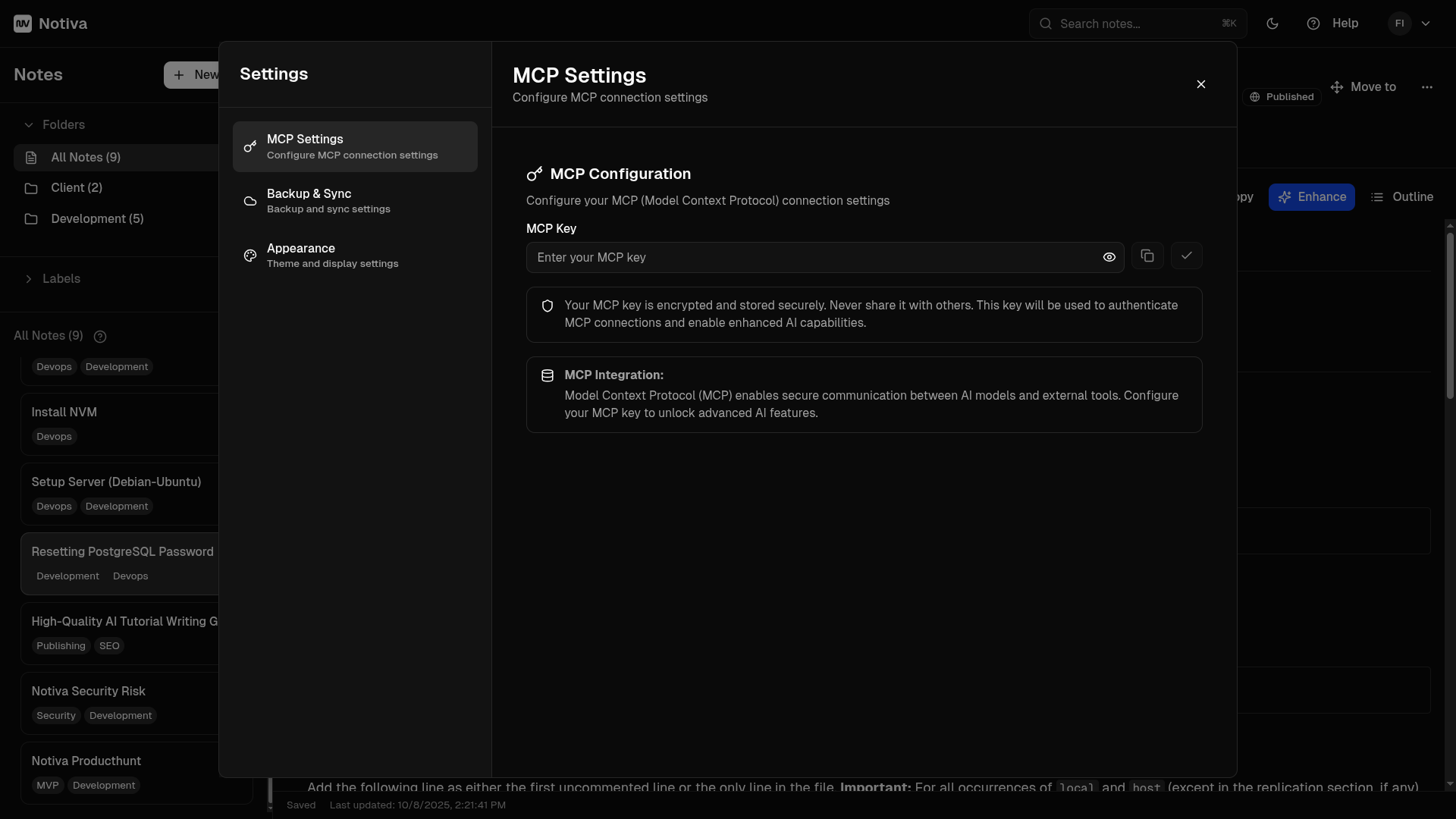The width and height of the screenshot is (1456, 819).
Task: Select the MCP Settings tab
Action: [x=355, y=146]
